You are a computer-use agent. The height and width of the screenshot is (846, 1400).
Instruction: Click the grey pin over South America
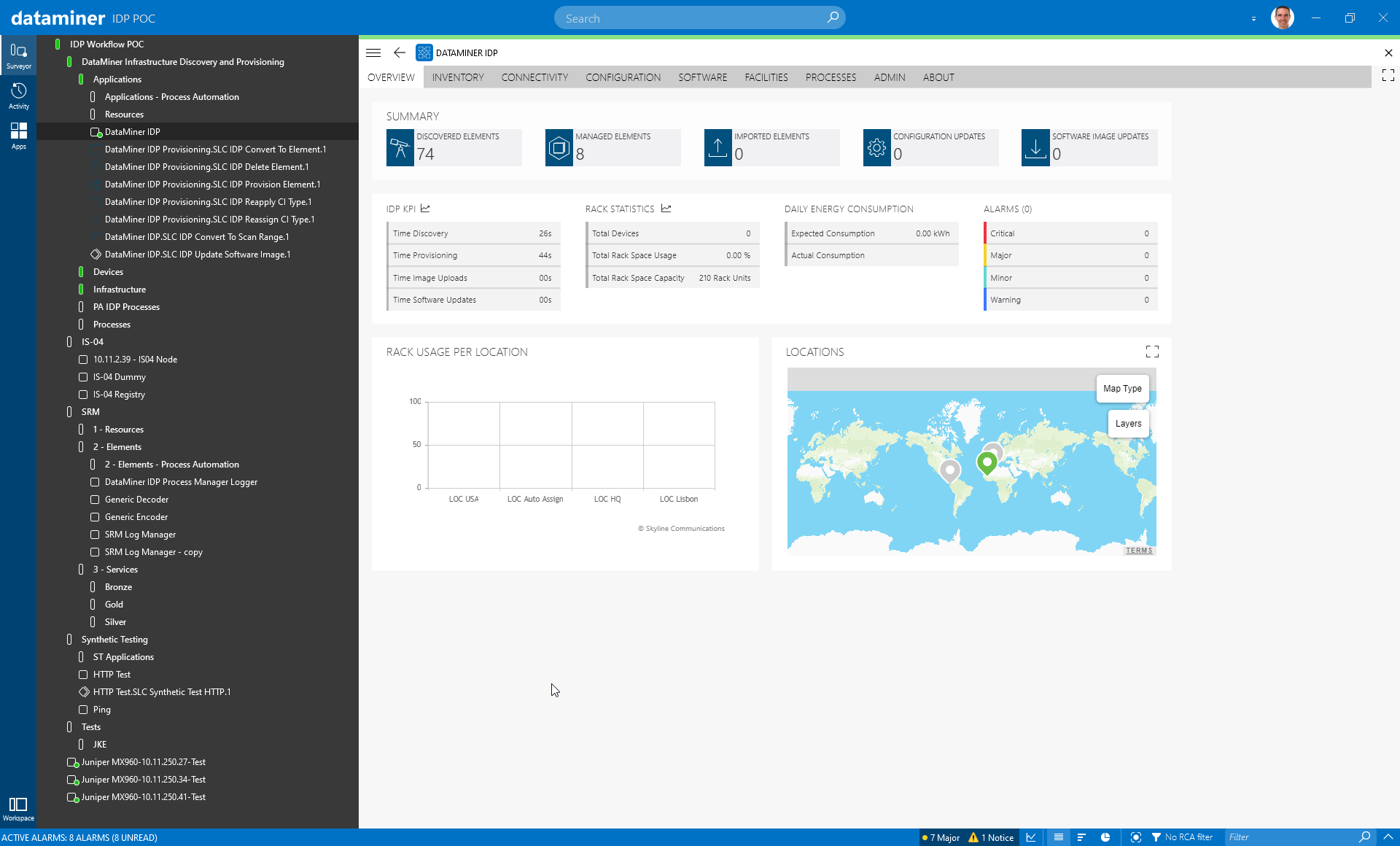[x=949, y=470]
